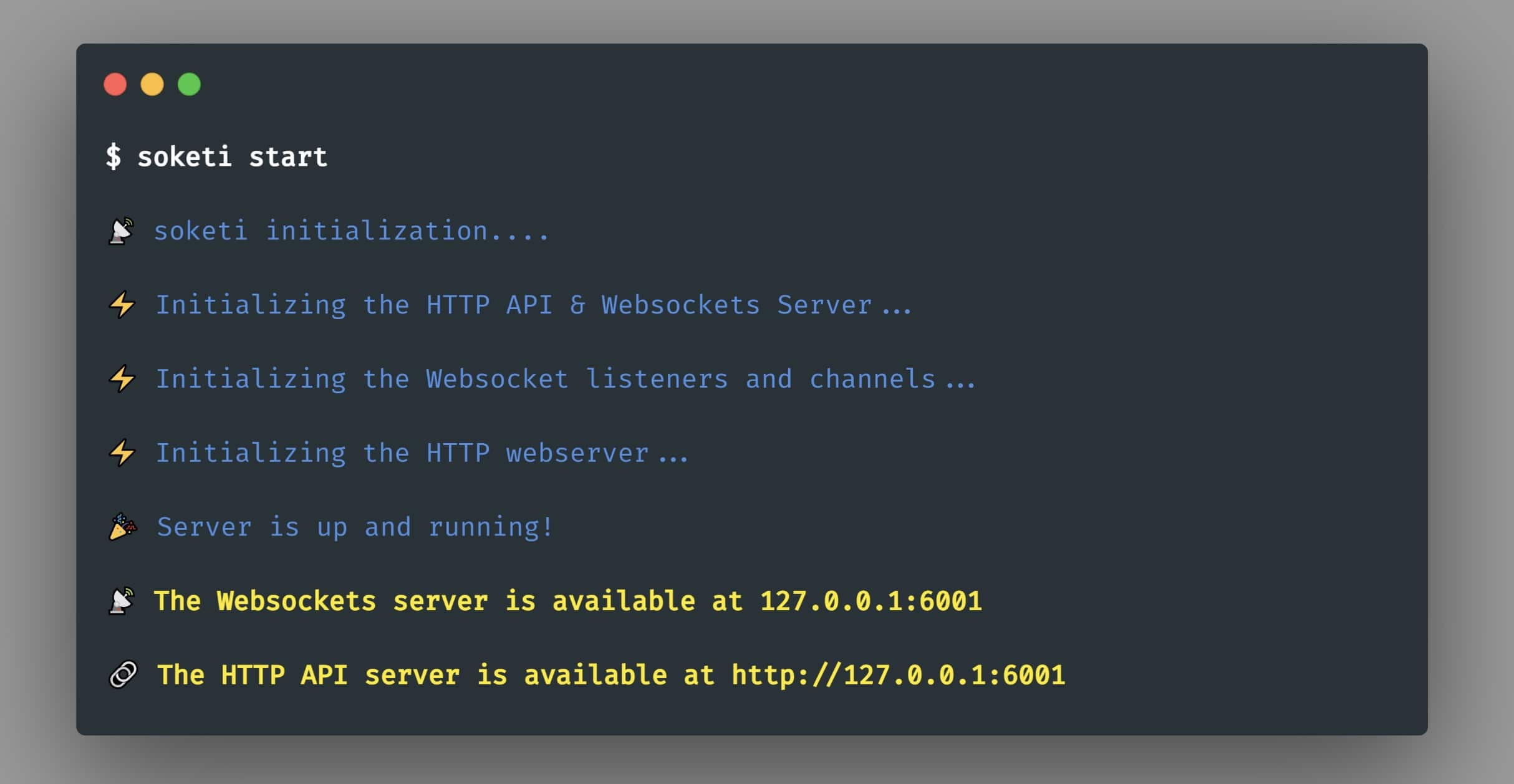Click the '$ soketi start' command text
The image size is (1514, 784).
216,156
